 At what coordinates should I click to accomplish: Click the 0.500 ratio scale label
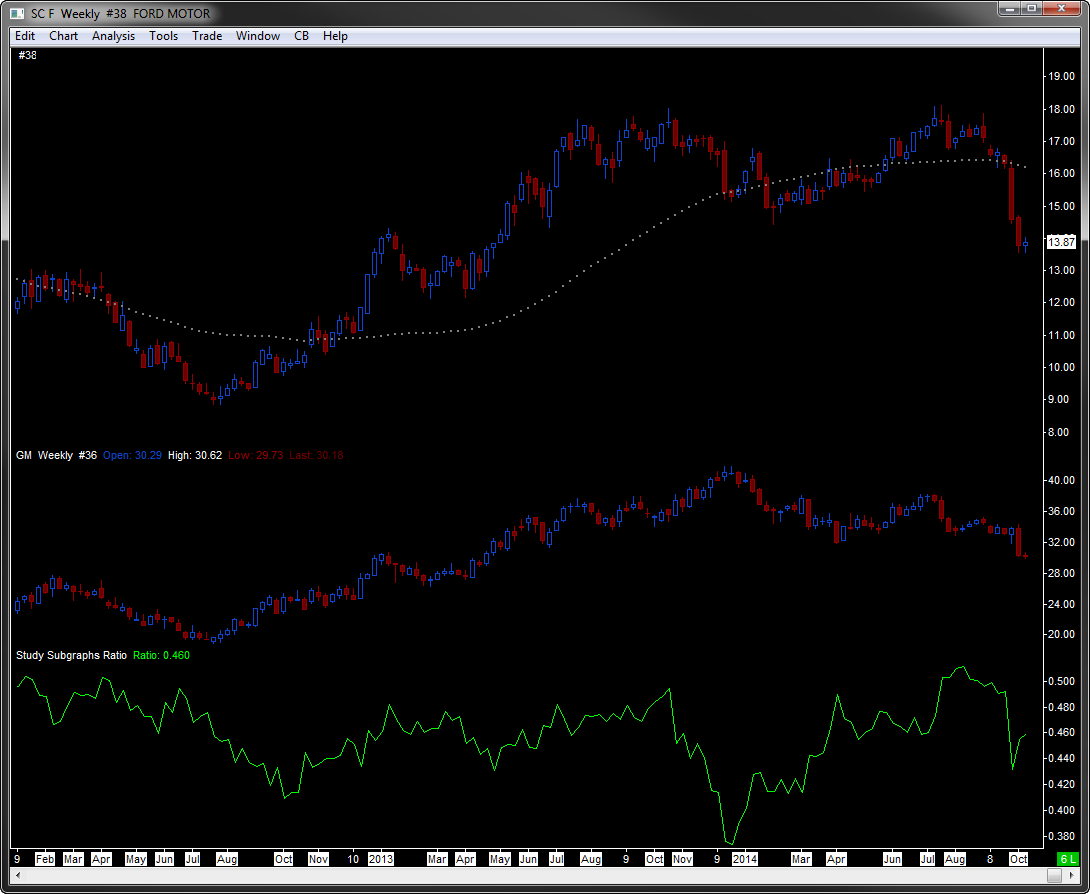tap(1061, 681)
